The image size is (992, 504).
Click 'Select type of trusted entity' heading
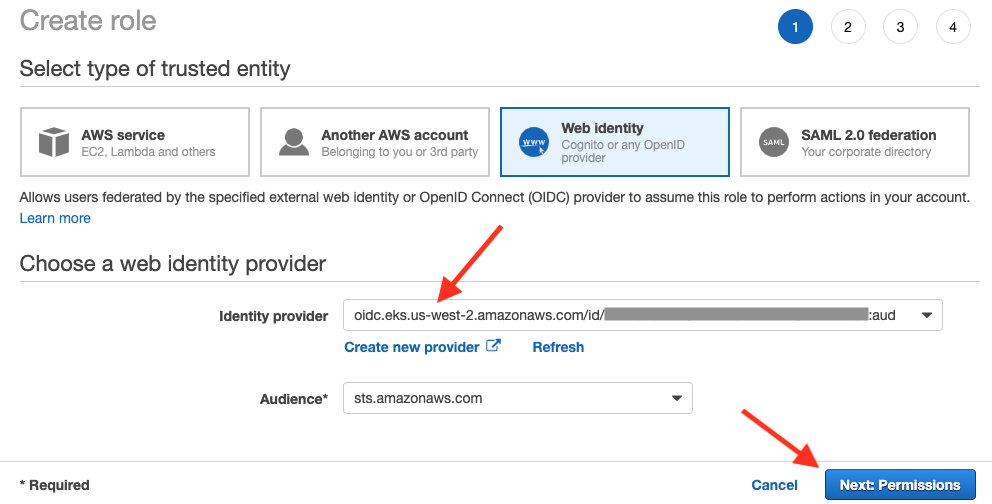click(155, 68)
